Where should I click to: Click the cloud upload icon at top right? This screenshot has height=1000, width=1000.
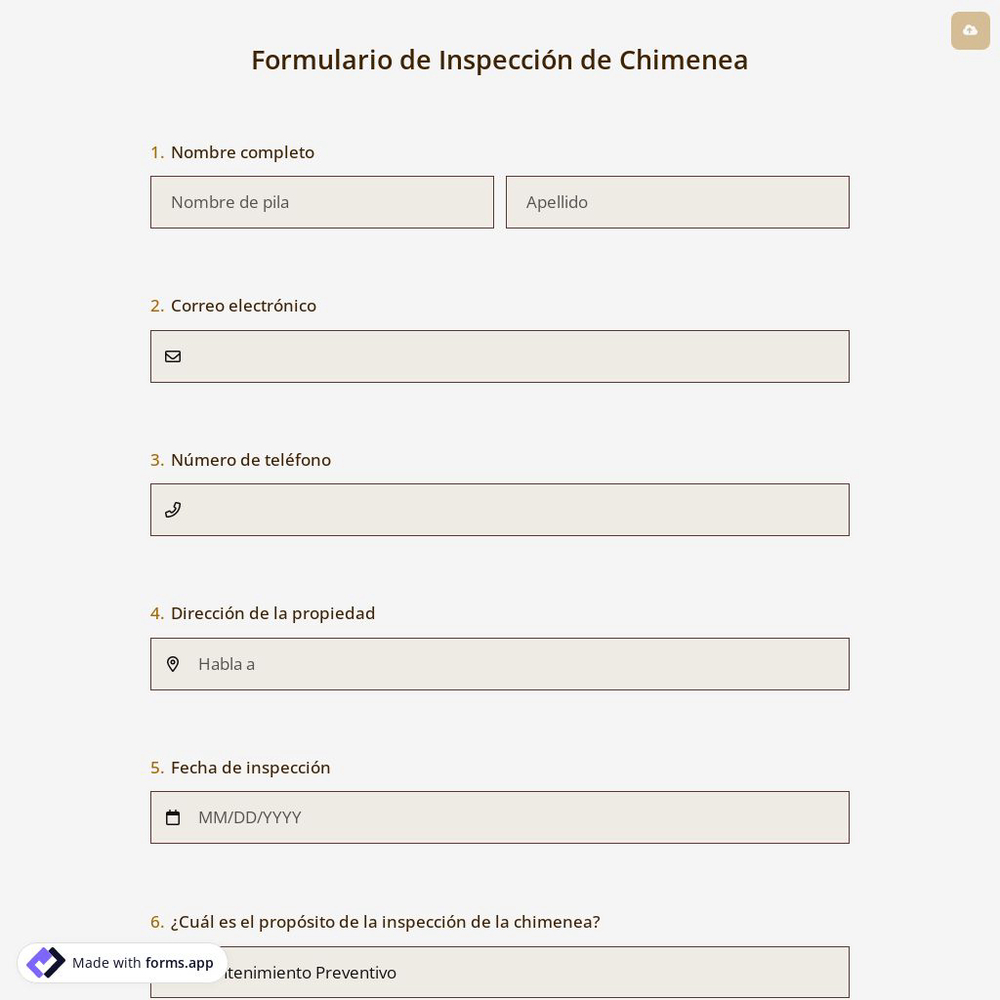pos(970,30)
